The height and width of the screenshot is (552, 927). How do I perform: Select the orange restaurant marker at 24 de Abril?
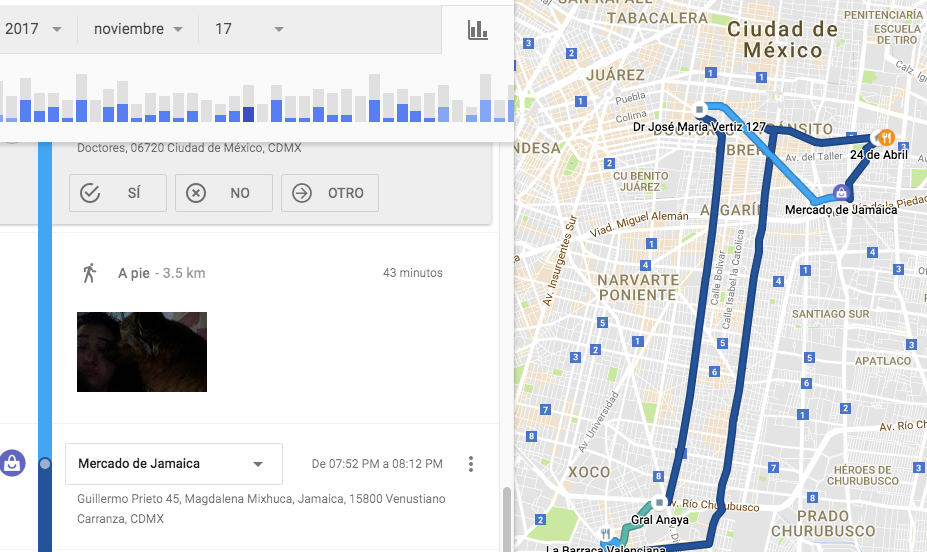click(x=884, y=137)
